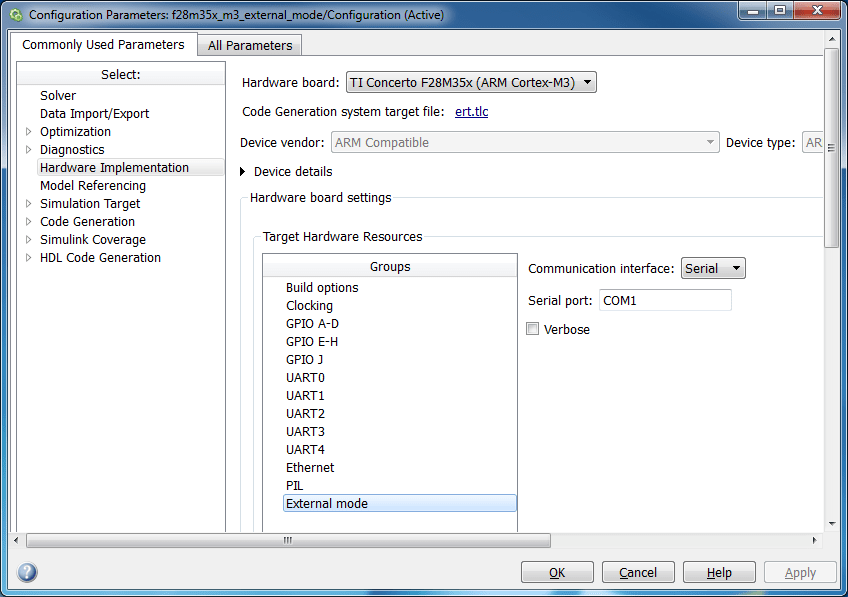Click the OK button
Image resolution: width=848 pixels, height=597 pixels.
(x=557, y=573)
